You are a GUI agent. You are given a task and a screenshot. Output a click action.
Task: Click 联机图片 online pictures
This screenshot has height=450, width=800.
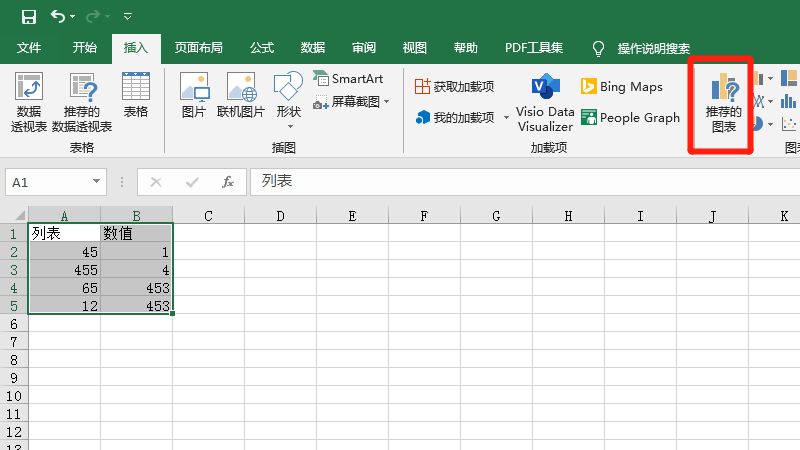point(241,95)
